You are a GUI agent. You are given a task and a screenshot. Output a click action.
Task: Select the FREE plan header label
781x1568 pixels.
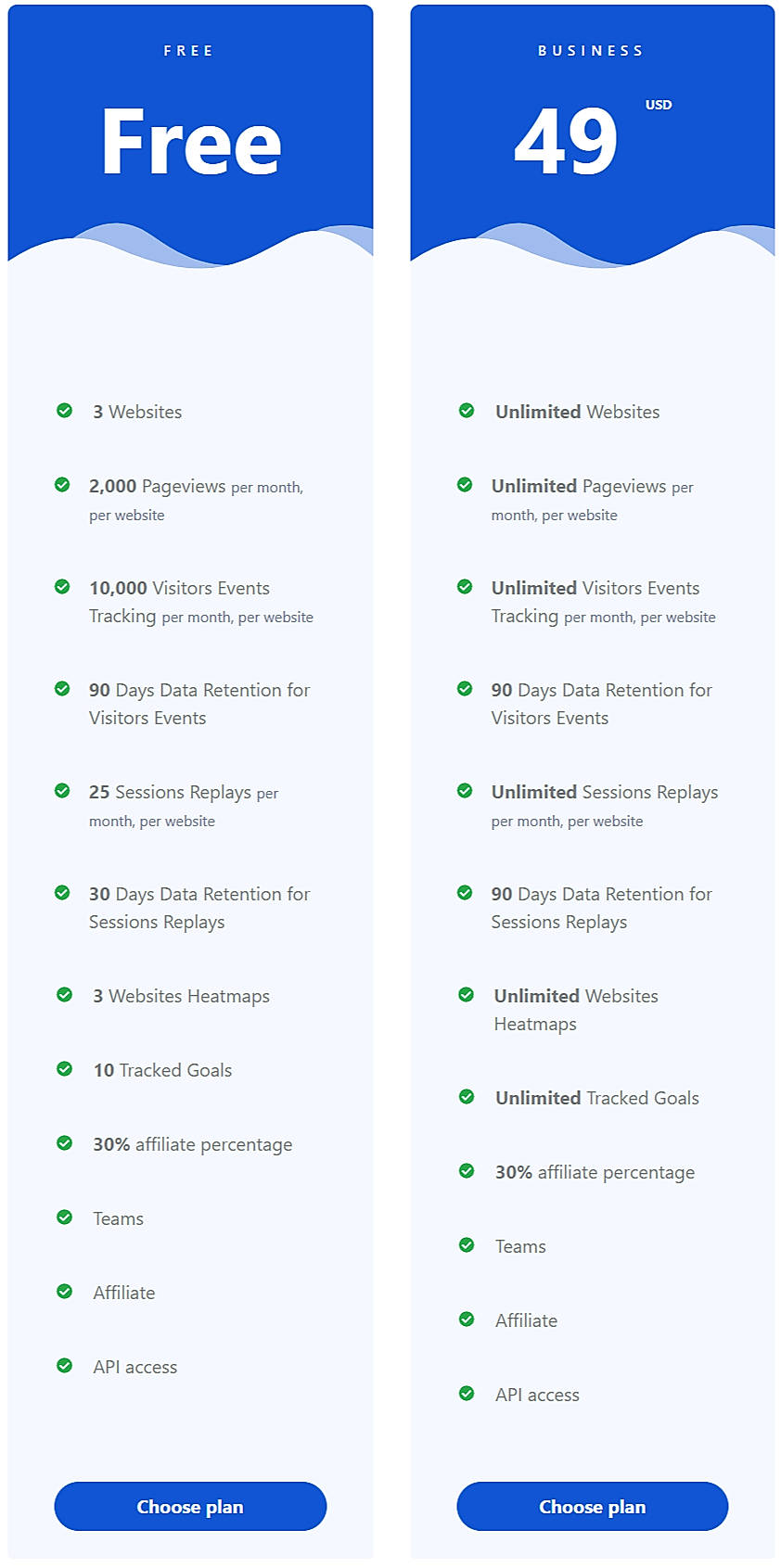click(189, 51)
